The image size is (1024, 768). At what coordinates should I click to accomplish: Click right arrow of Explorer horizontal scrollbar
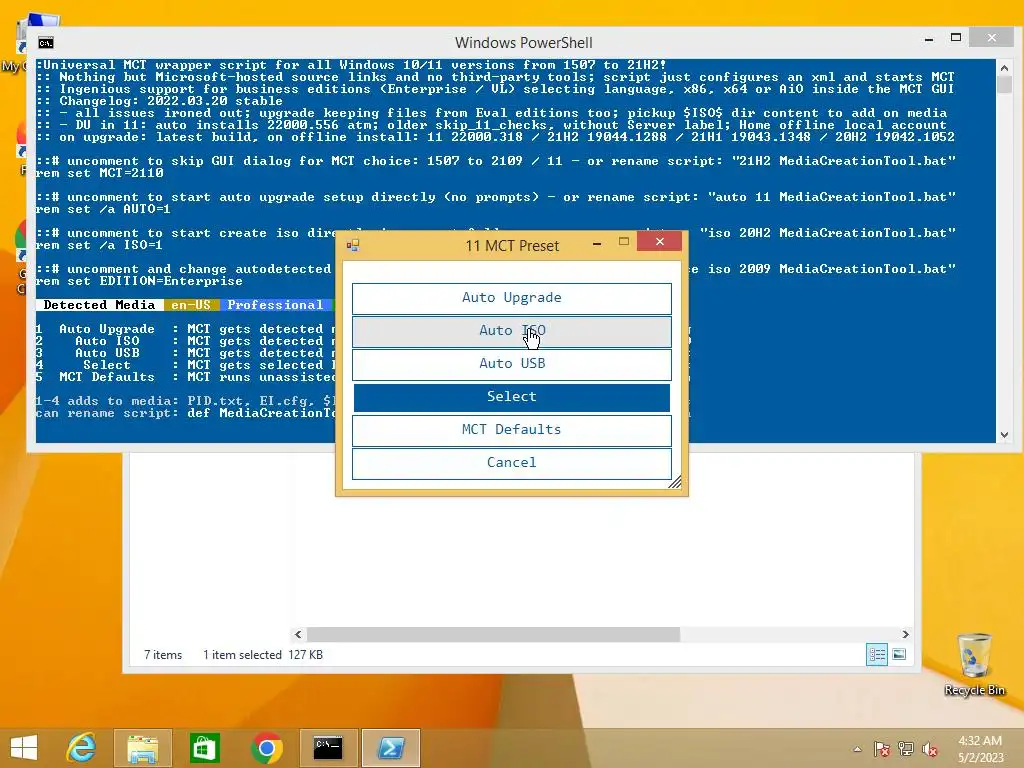pyautogui.click(x=905, y=634)
